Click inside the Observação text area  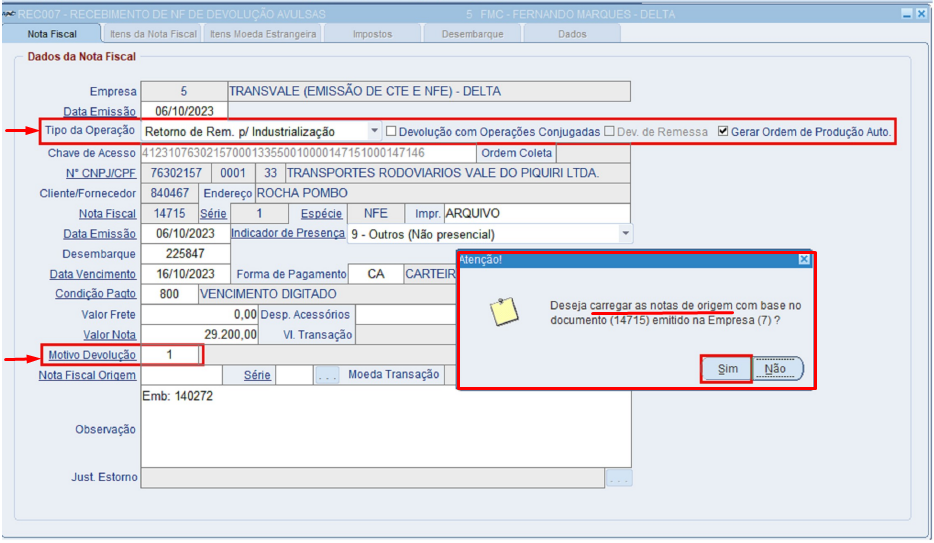tap(386, 427)
